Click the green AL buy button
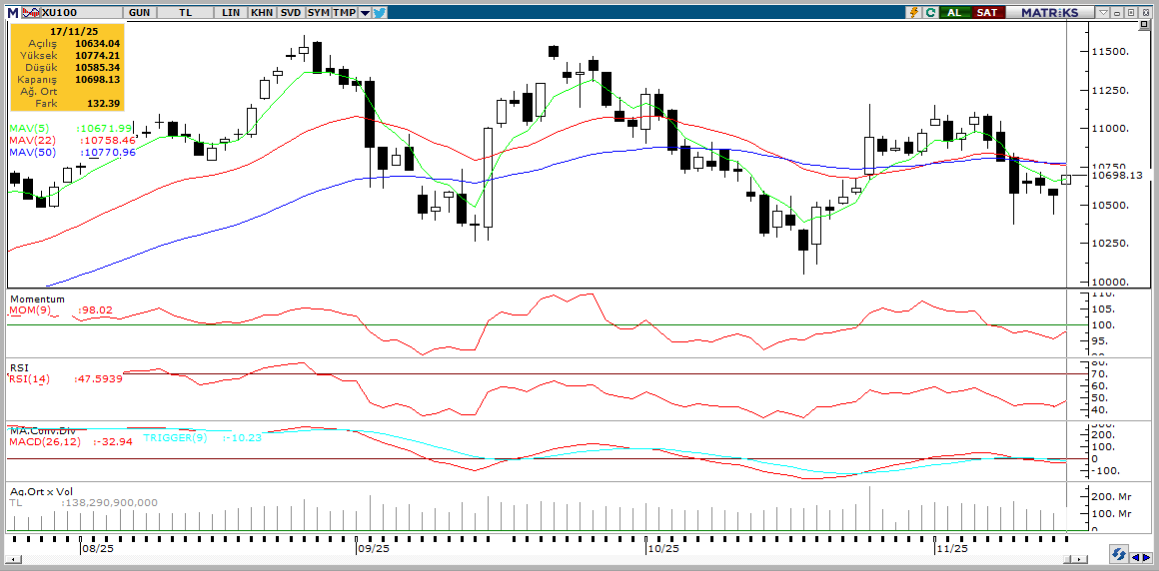Viewport: 1159px width, 571px height. [955, 12]
